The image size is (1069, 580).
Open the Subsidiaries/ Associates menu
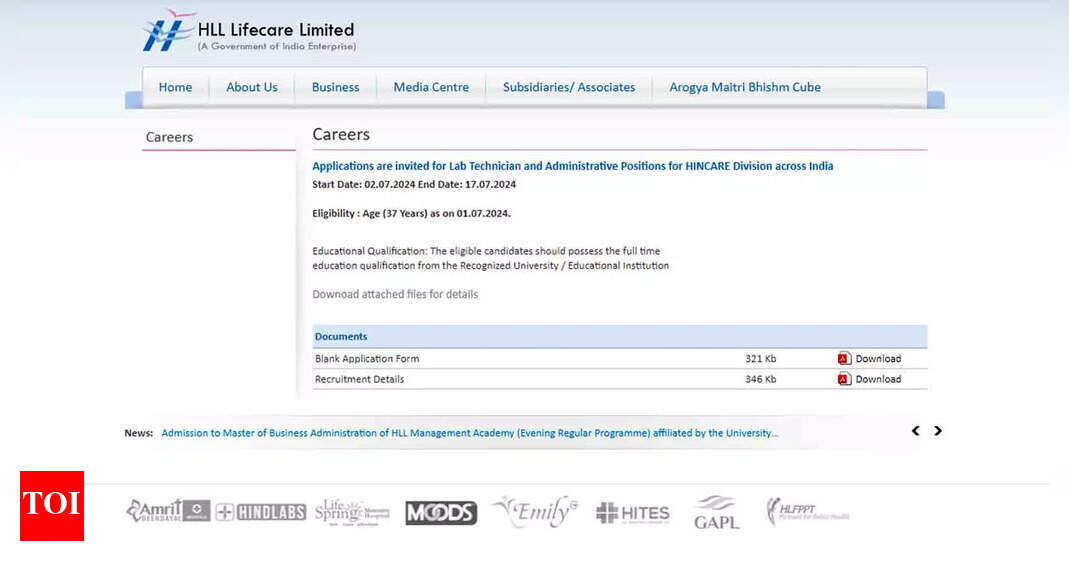[569, 87]
